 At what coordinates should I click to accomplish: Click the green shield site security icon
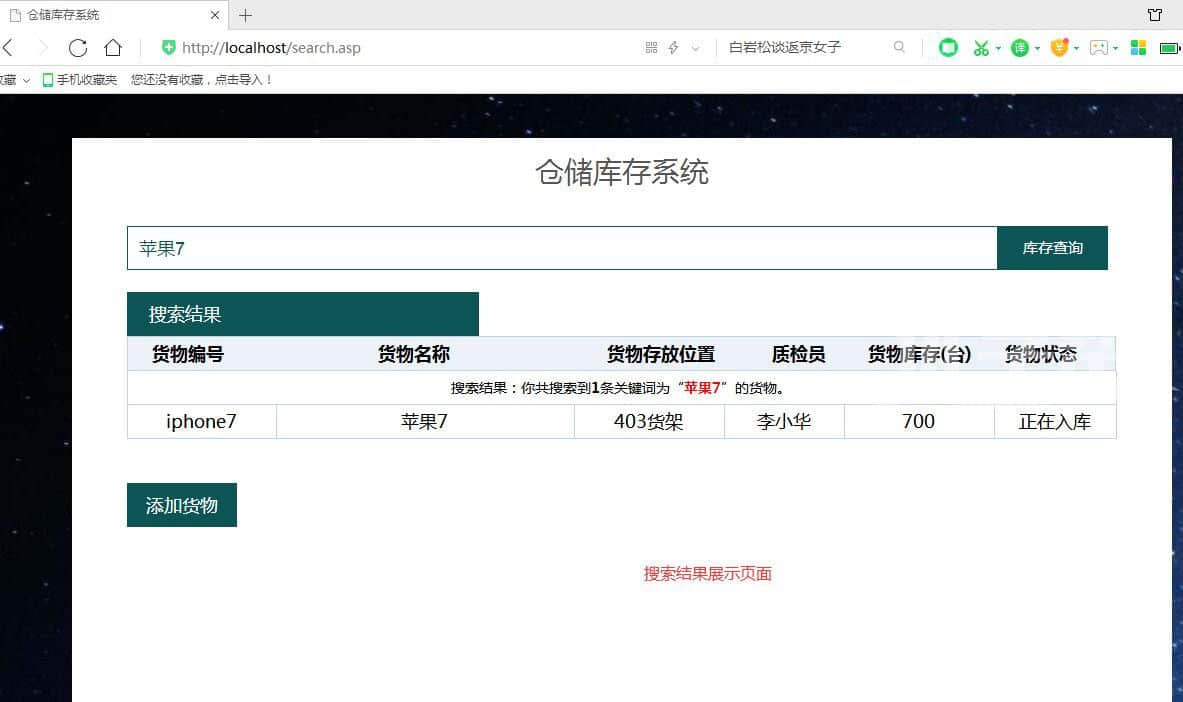tap(168, 48)
